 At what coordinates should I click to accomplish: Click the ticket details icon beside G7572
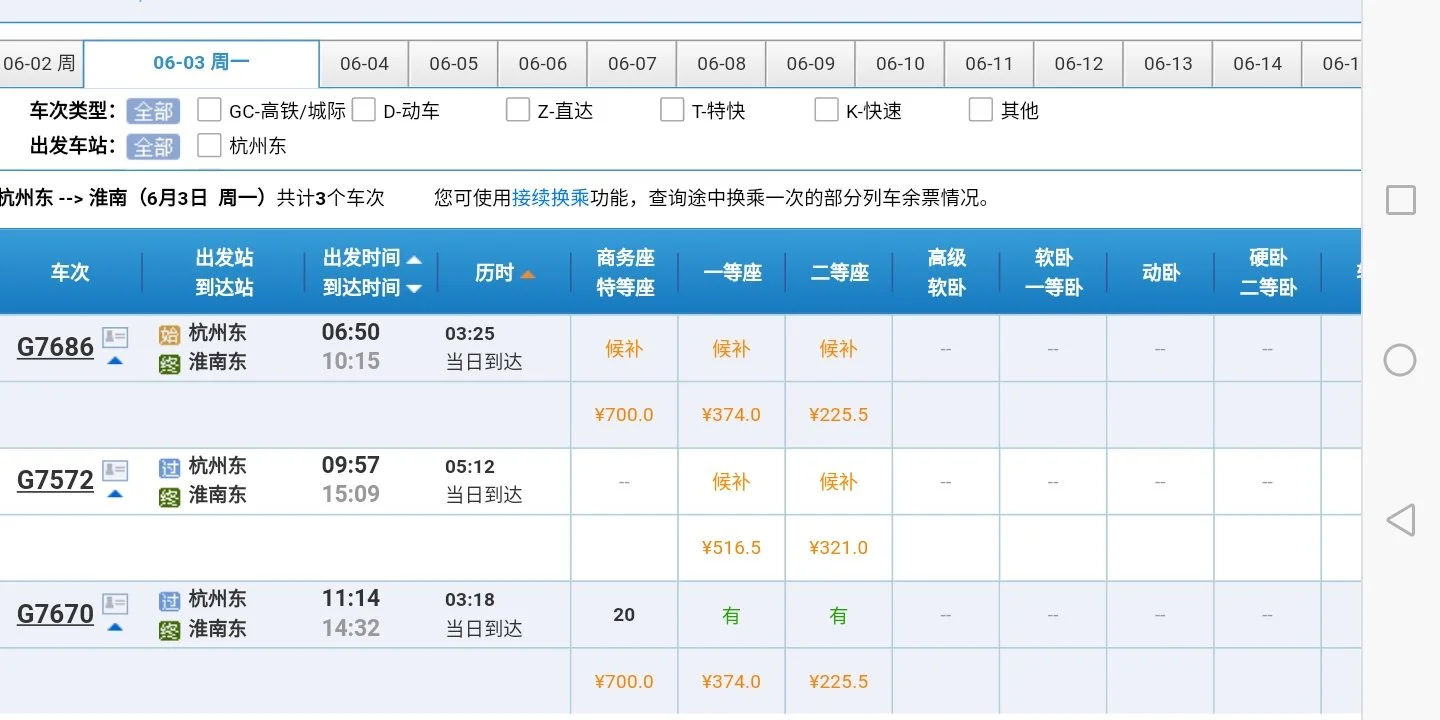pyautogui.click(x=115, y=470)
